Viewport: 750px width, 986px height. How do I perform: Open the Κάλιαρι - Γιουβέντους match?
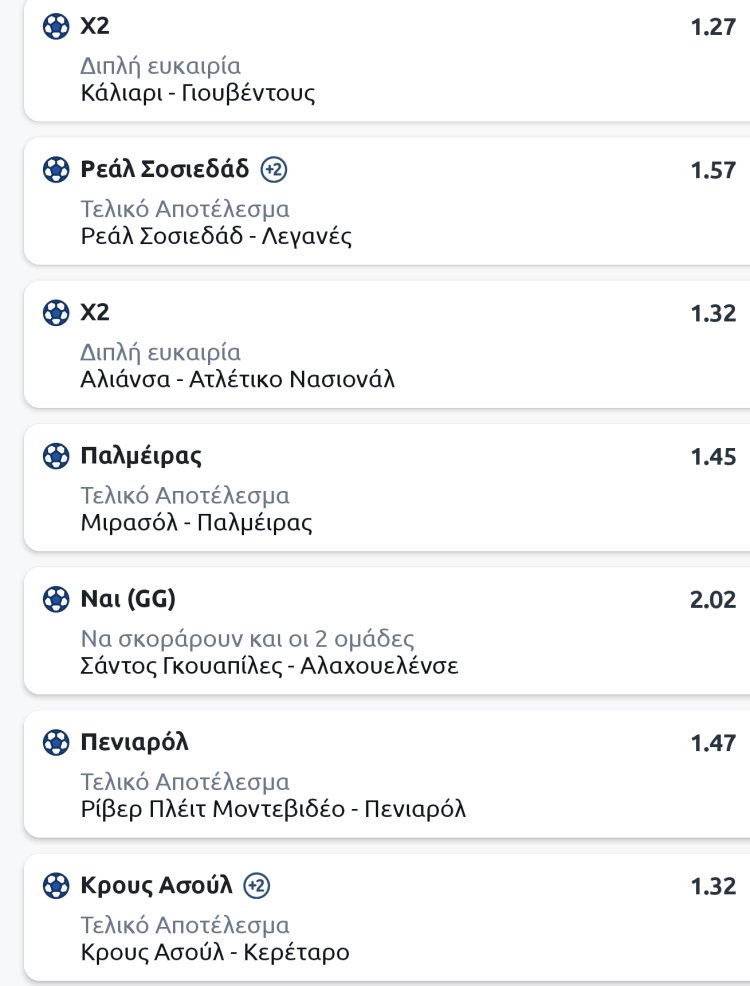198,95
